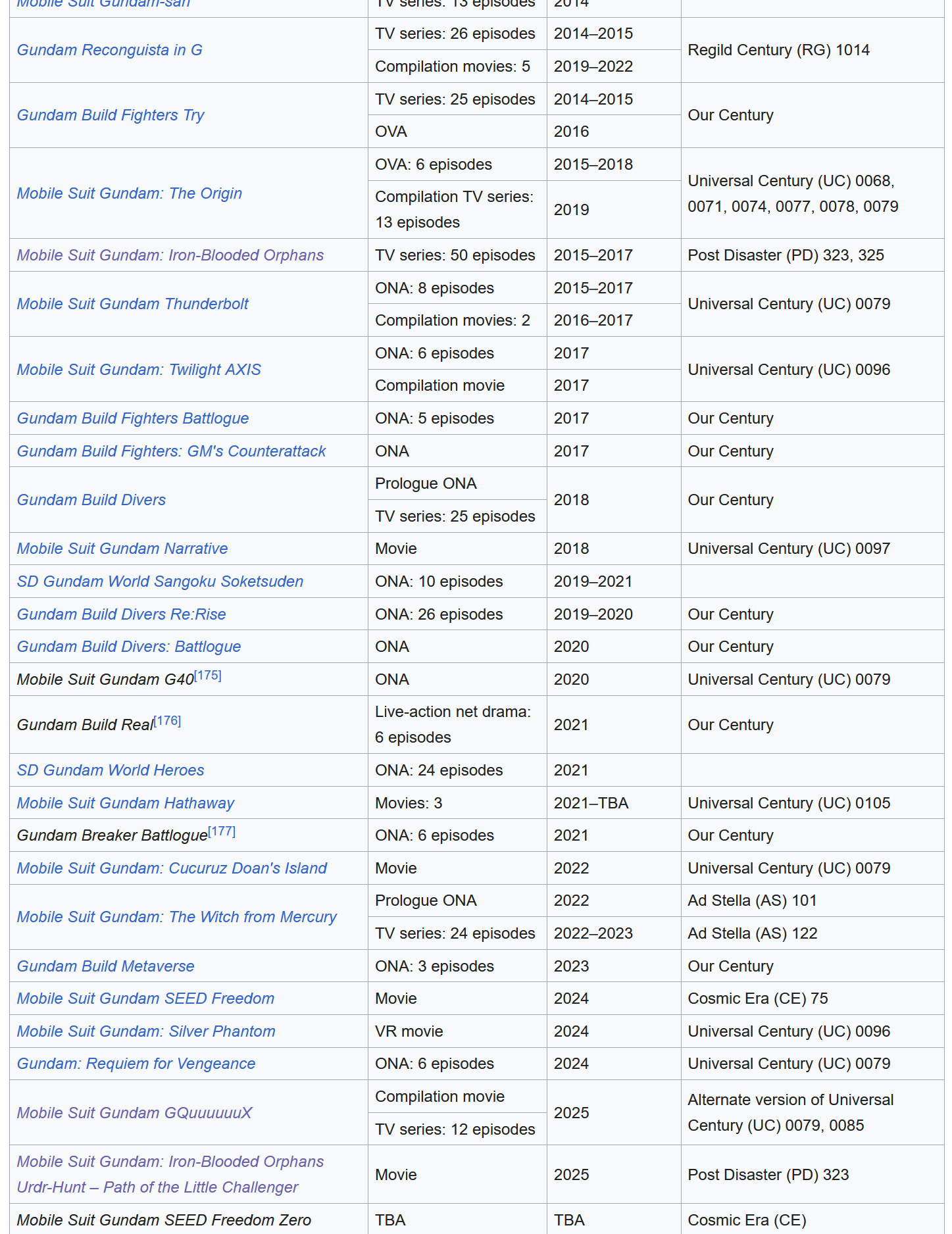The height and width of the screenshot is (1234, 952).
Task: Select the 'Cosmic Era (CE) 75' cell
Action: click(x=813, y=999)
